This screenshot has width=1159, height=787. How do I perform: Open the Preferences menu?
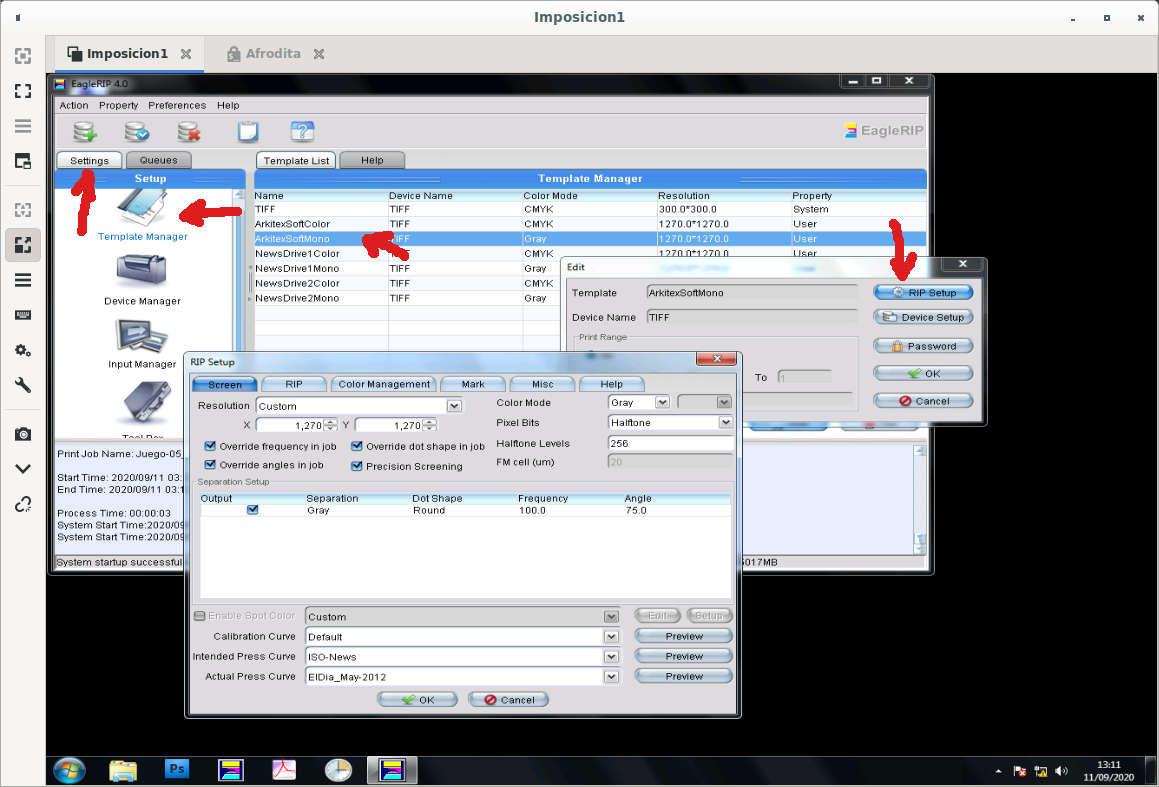click(177, 105)
